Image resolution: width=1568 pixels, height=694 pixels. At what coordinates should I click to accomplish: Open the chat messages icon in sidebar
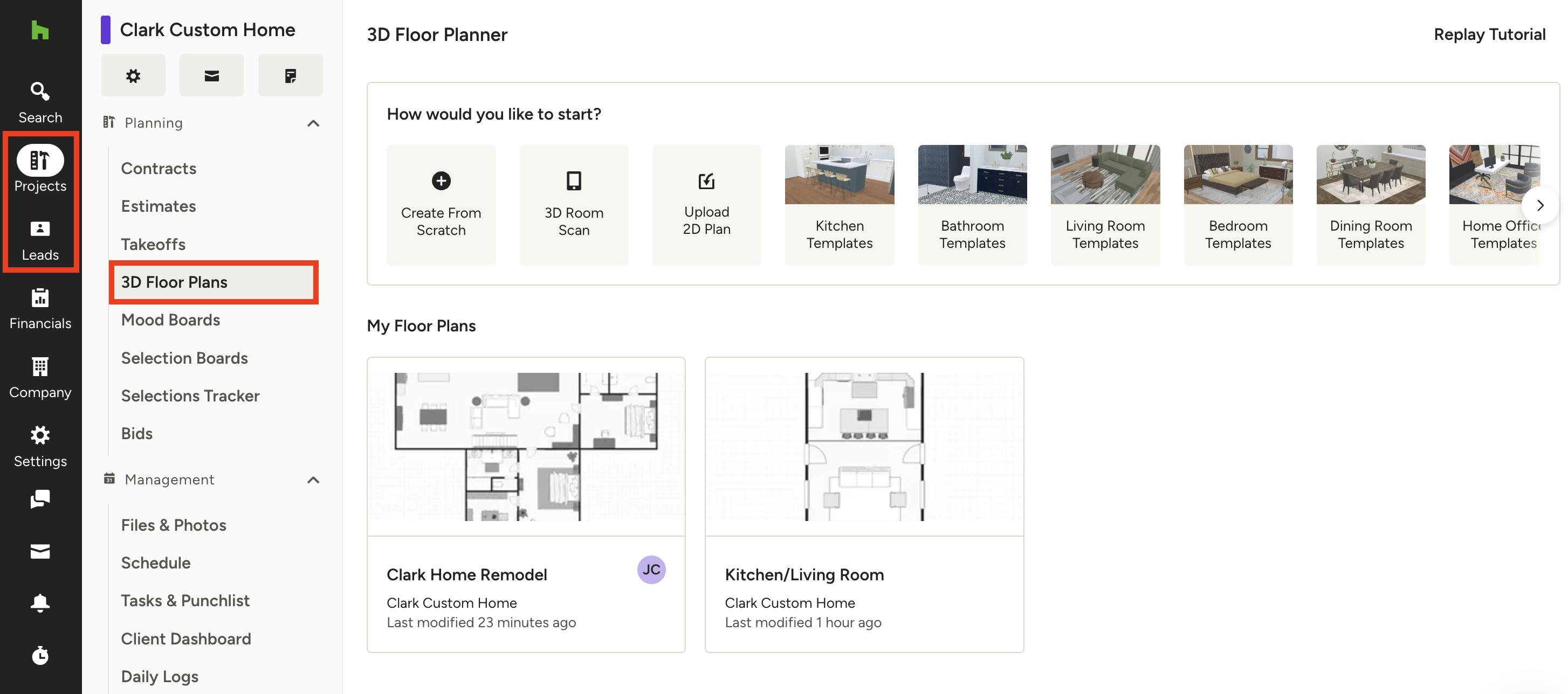pyautogui.click(x=40, y=499)
